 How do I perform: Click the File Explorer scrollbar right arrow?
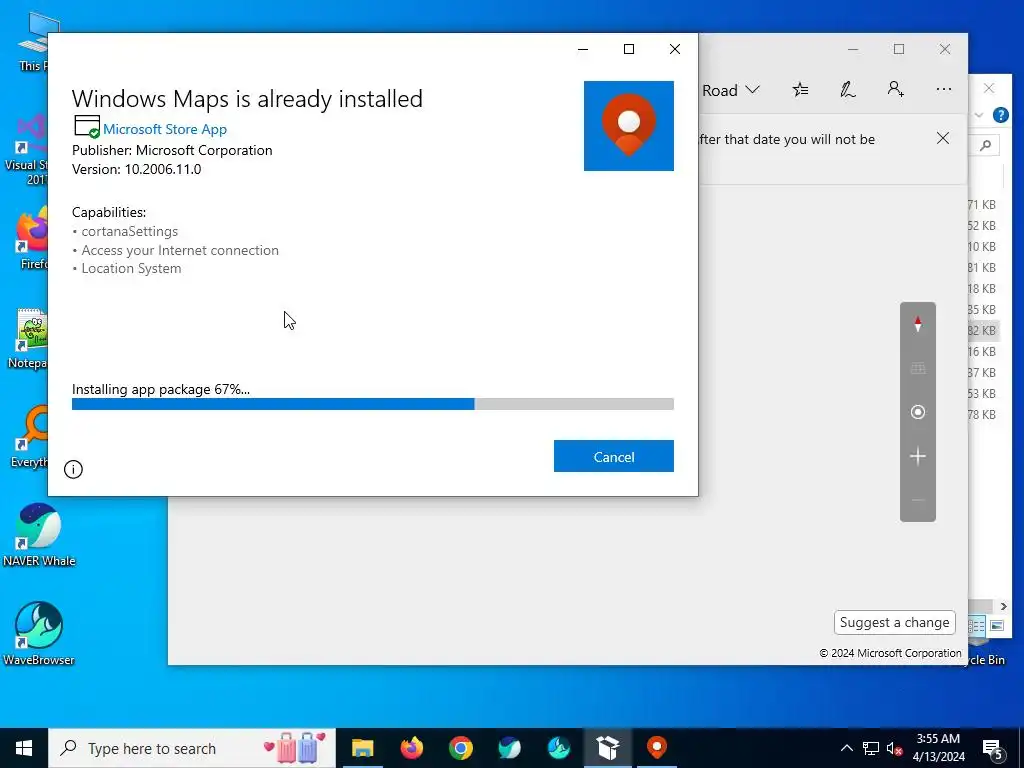click(x=1004, y=607)
